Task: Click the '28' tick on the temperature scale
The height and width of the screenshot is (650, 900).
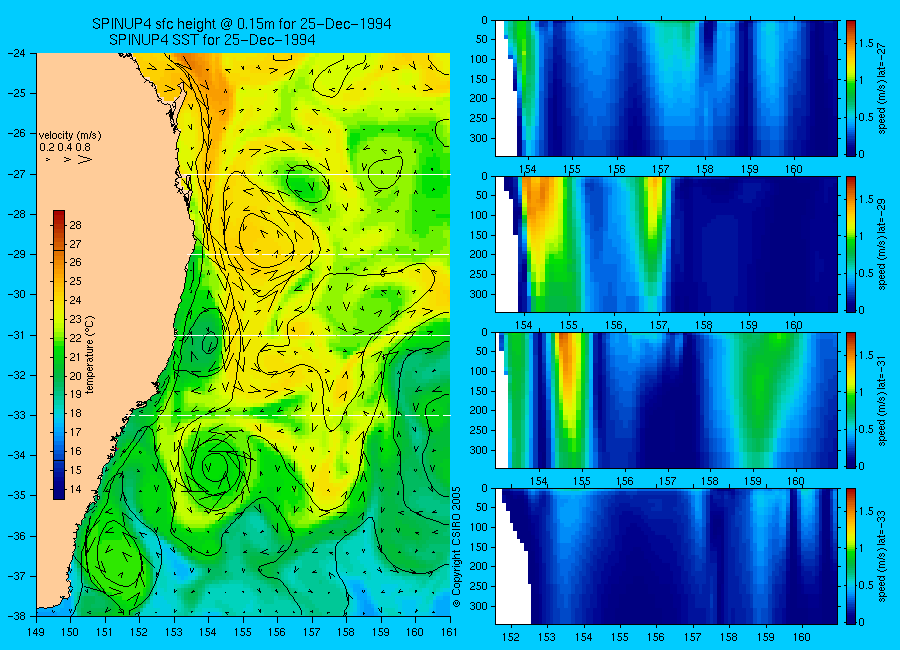Action: point(75,225)
